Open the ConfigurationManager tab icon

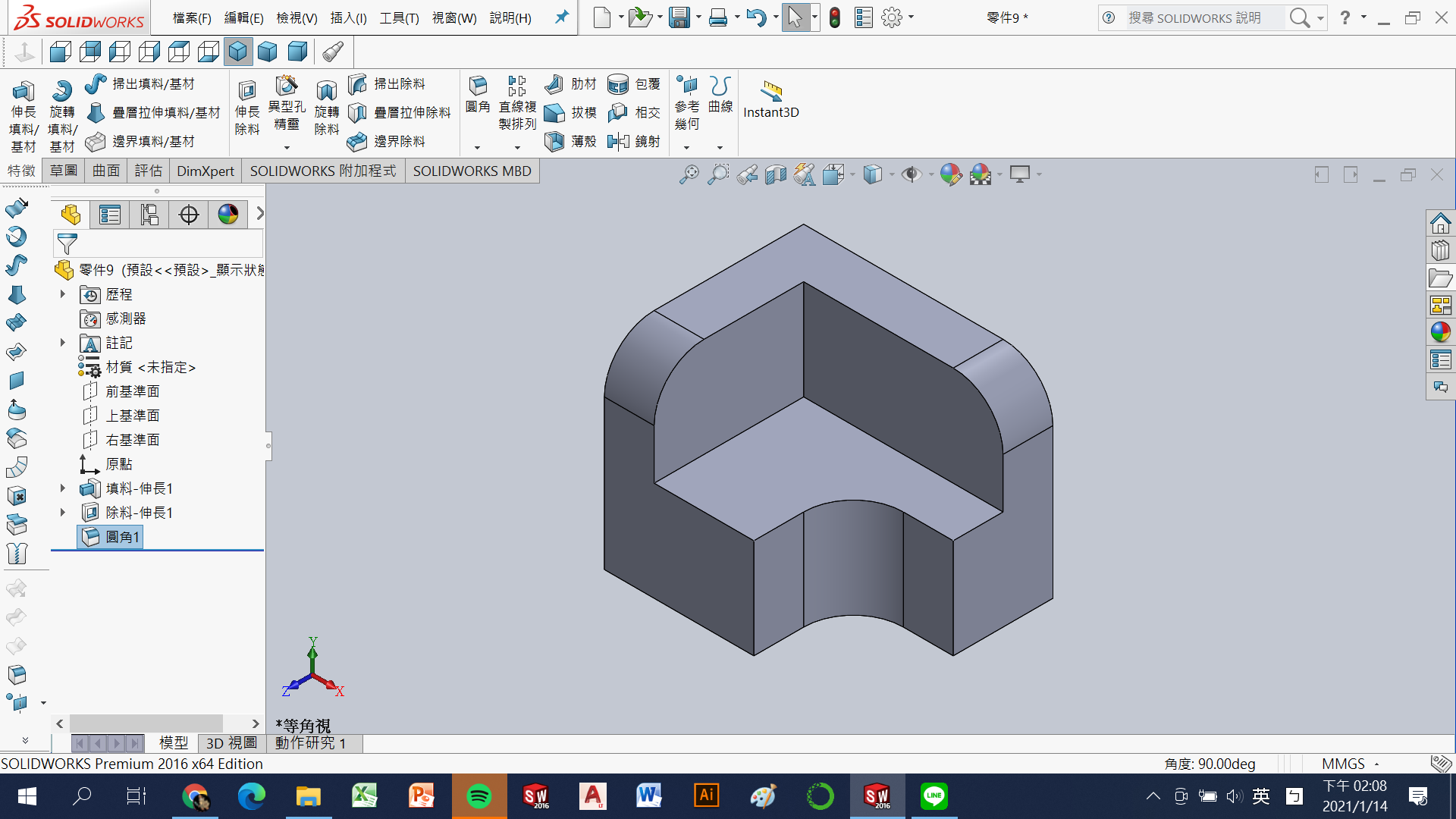[x=149, y=215]
